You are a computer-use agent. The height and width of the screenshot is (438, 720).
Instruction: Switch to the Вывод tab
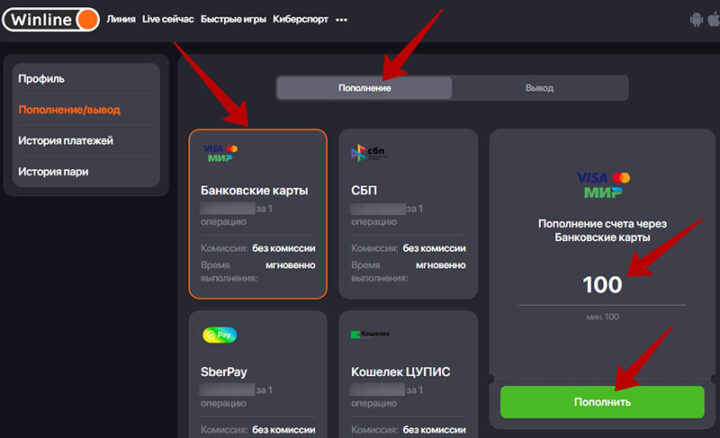tap(539, 88)
